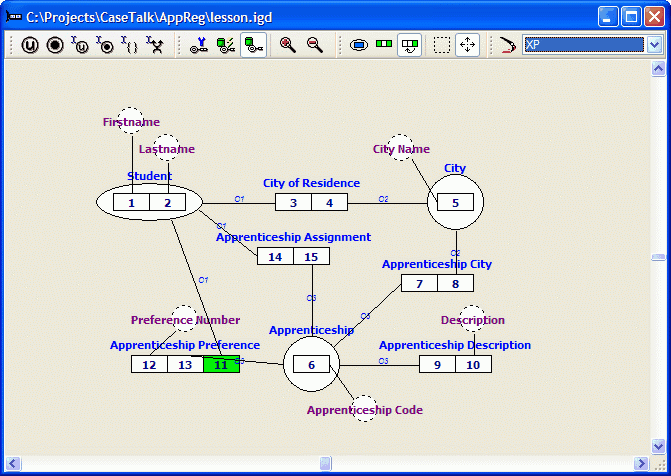This screenshot has height=476, width=671.
Task: Click the green cylinder check toolbar icon
Action: [226, 45]
